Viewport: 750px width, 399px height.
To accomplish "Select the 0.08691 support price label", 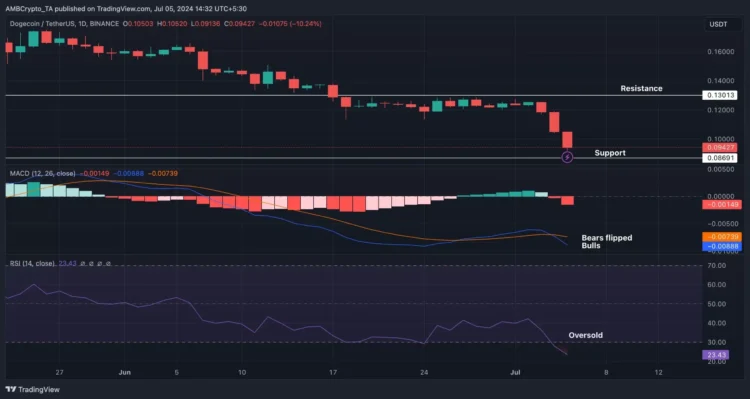I will pos(719,158).
